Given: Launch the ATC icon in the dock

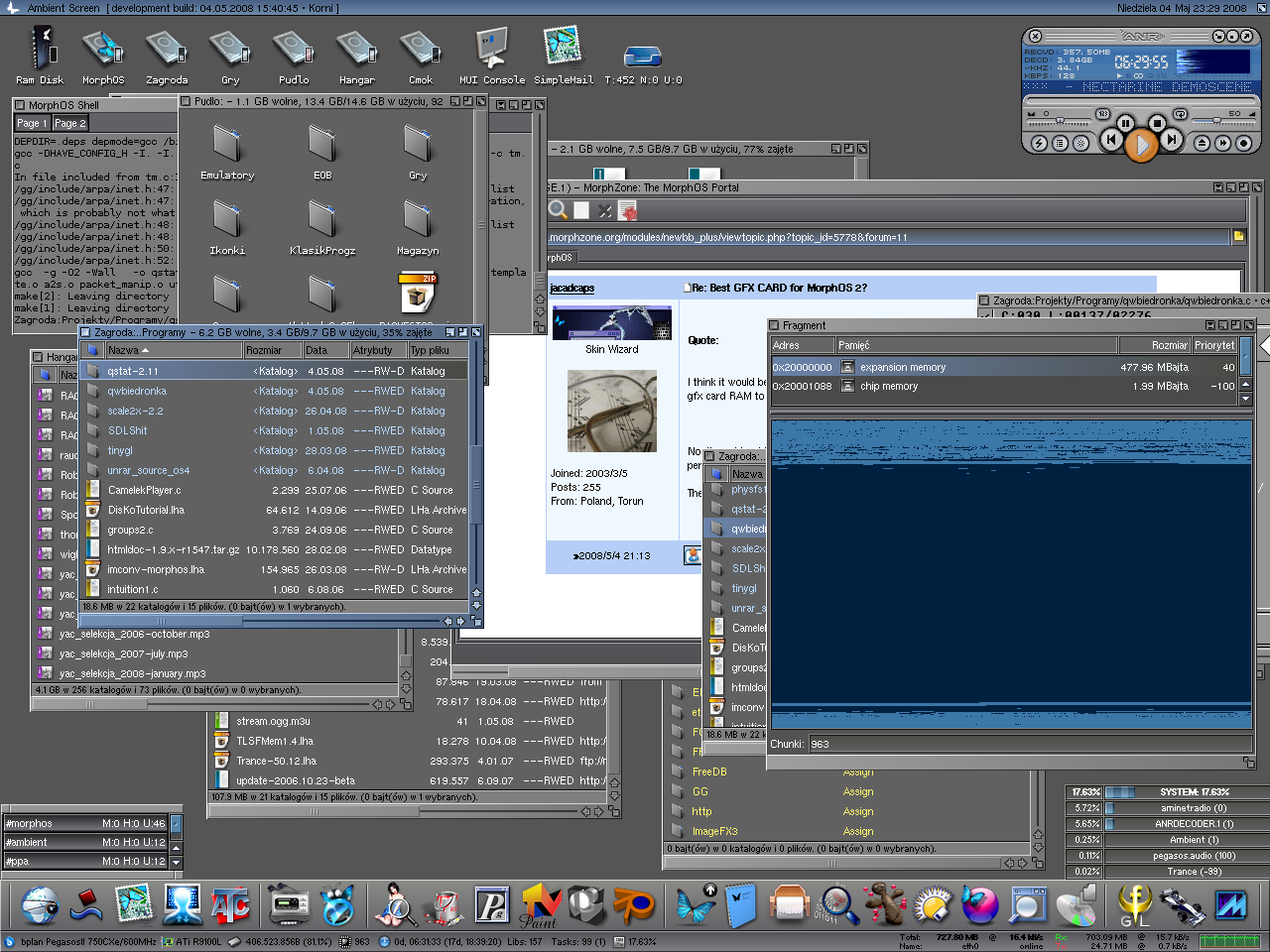Looking at the screenshot, I should point(230,904).
